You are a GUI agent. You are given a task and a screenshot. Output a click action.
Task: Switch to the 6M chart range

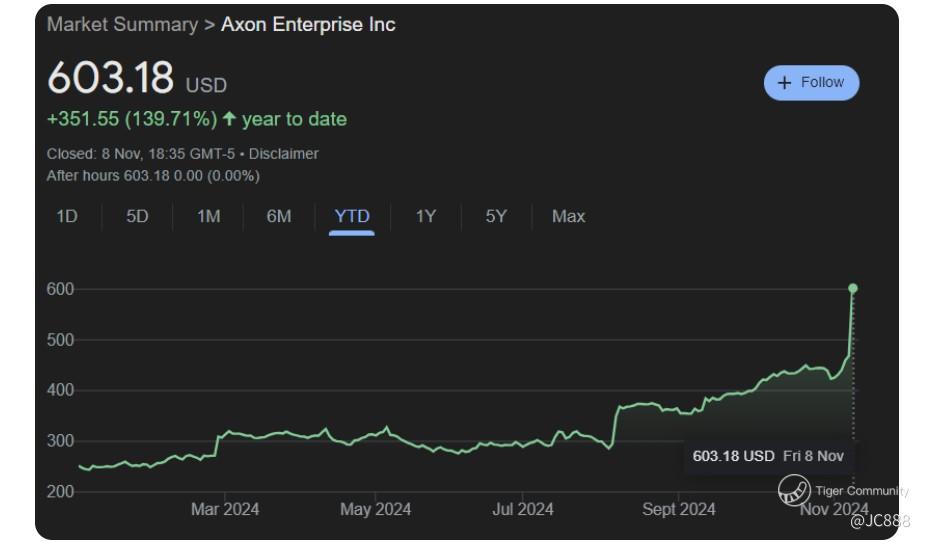(x=279, y=216)
